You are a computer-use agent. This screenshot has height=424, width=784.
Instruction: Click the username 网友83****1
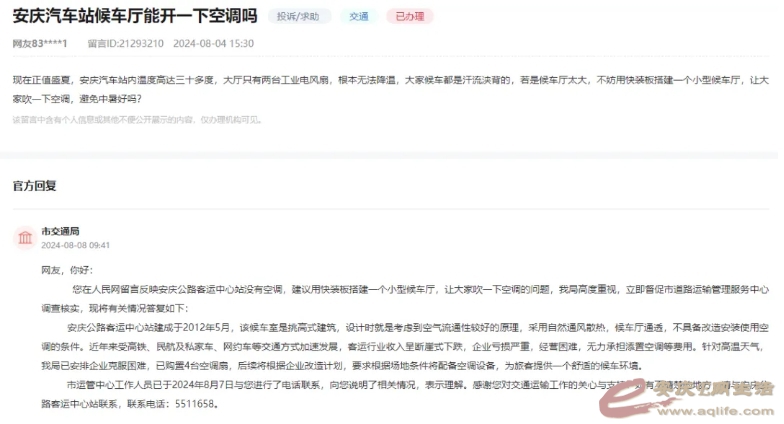(40, 44)
